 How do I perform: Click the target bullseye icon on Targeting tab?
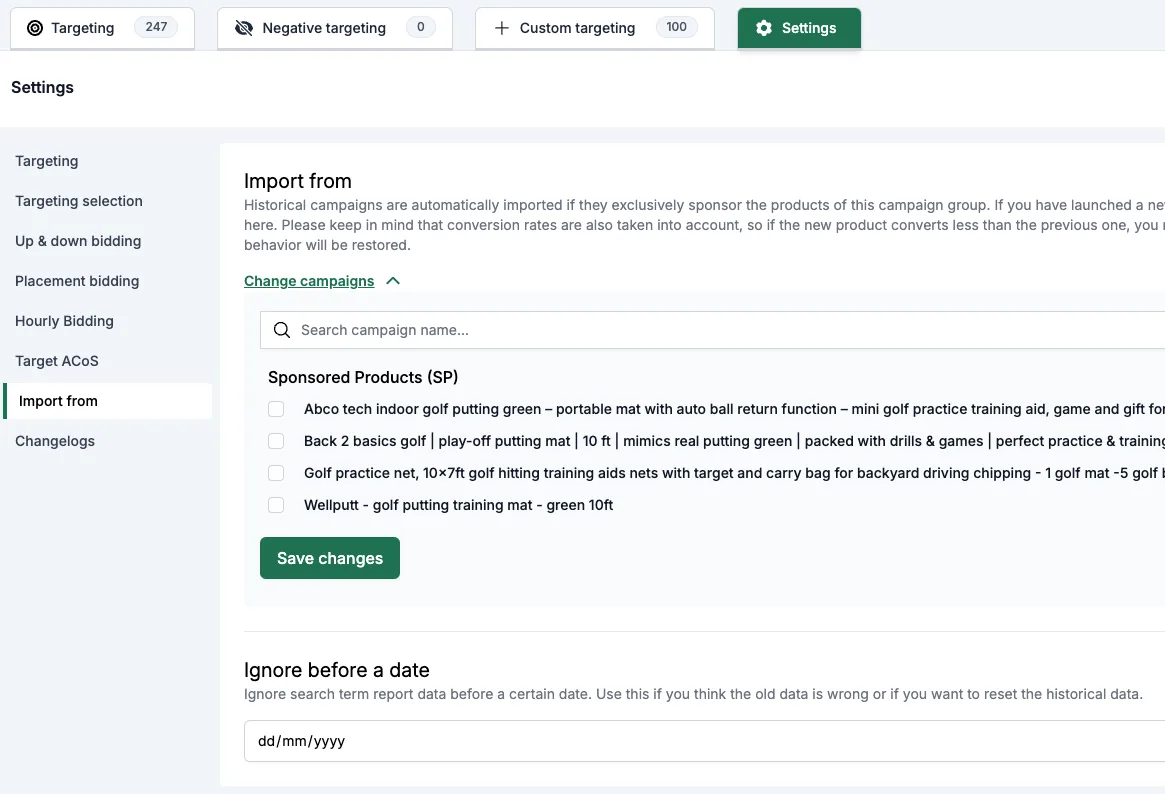(x=35, y=28)
